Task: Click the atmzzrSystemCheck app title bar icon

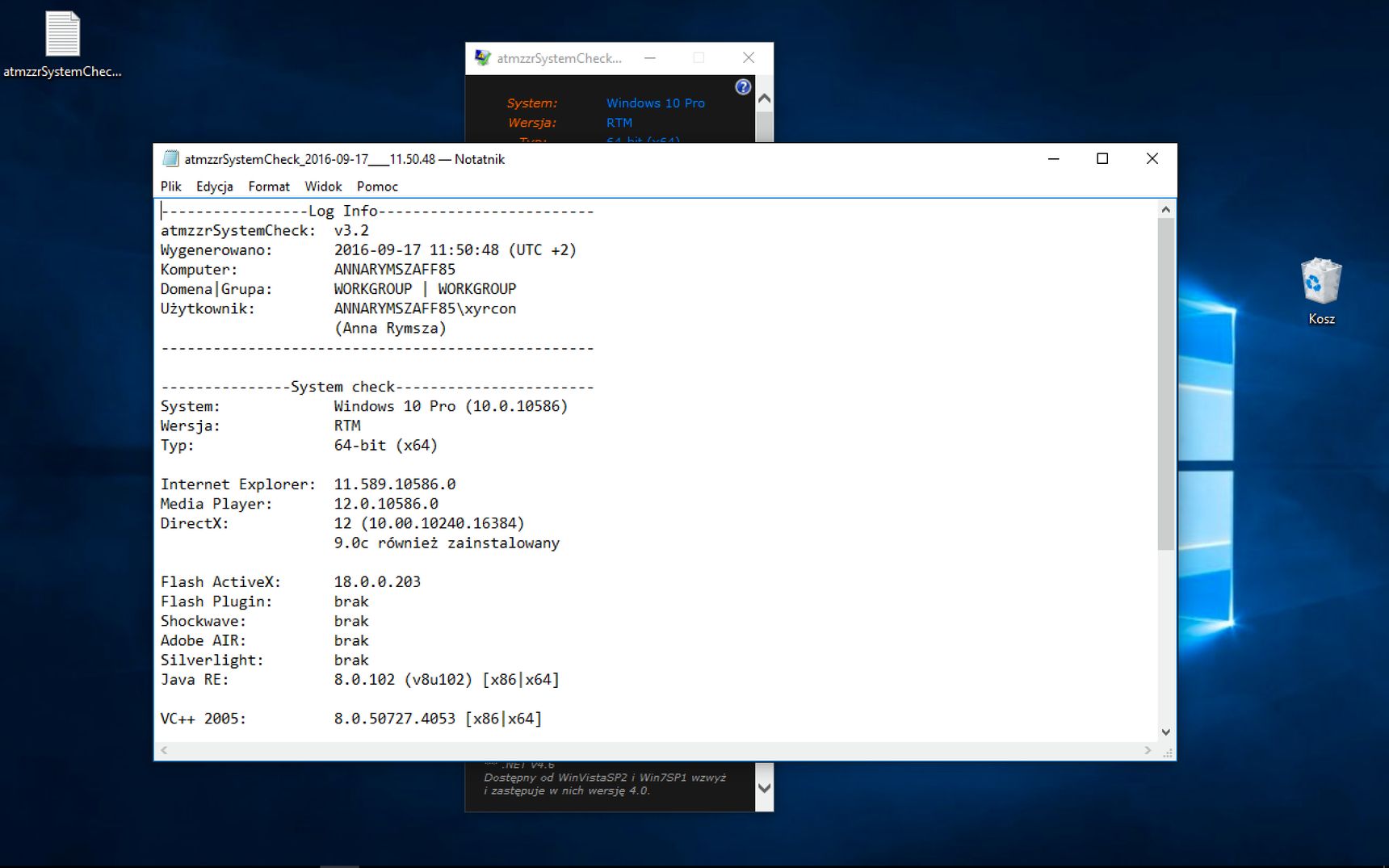Action: tap(482, 58)
